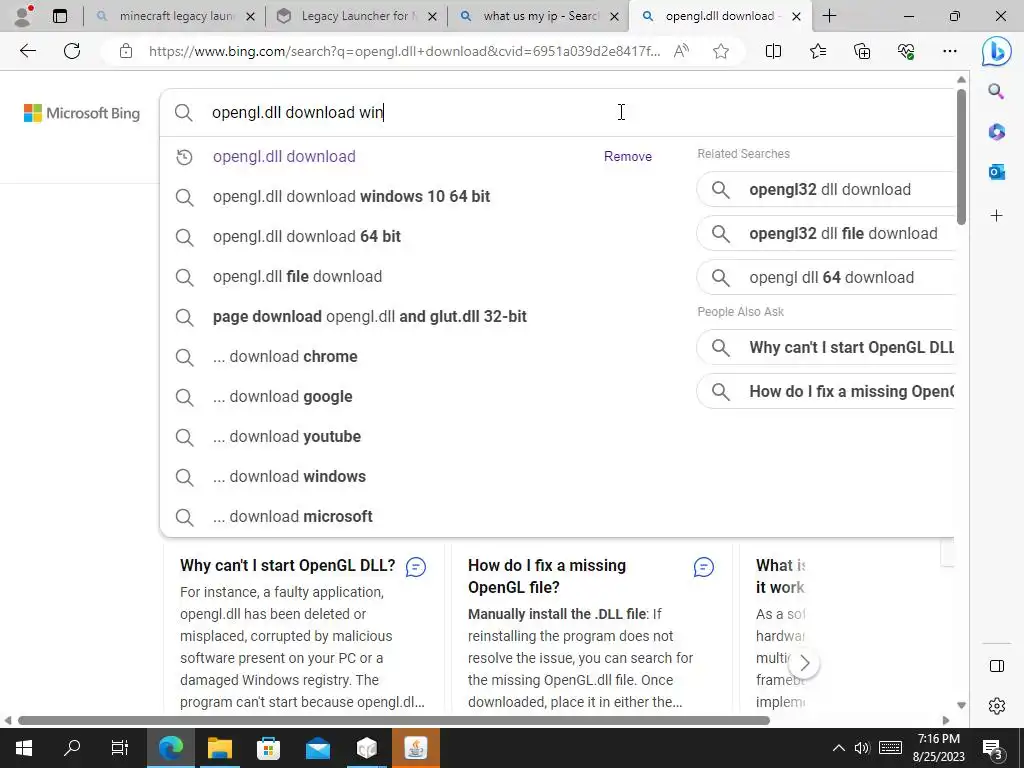The image size is (1024, 768).
Task: Start Read aloud from the address bar
Action: [681, 51]
